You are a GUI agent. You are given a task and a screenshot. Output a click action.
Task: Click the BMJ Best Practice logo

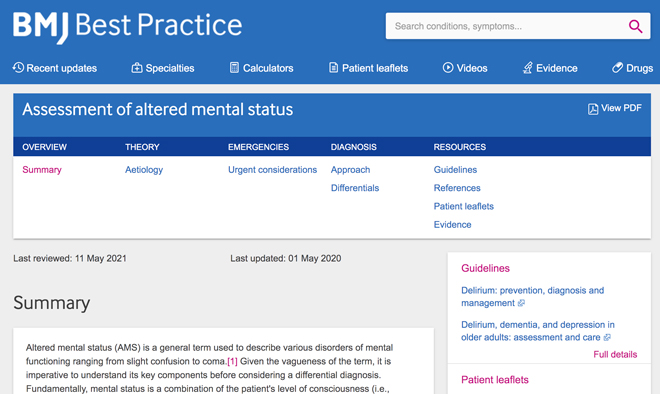point(127,27)
